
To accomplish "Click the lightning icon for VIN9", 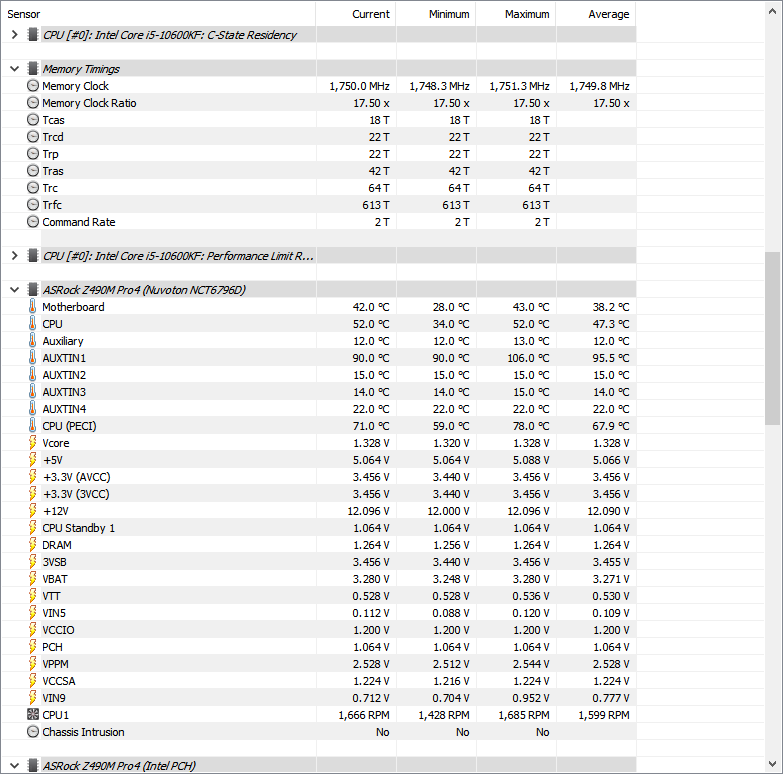I will tap(32, 698).
